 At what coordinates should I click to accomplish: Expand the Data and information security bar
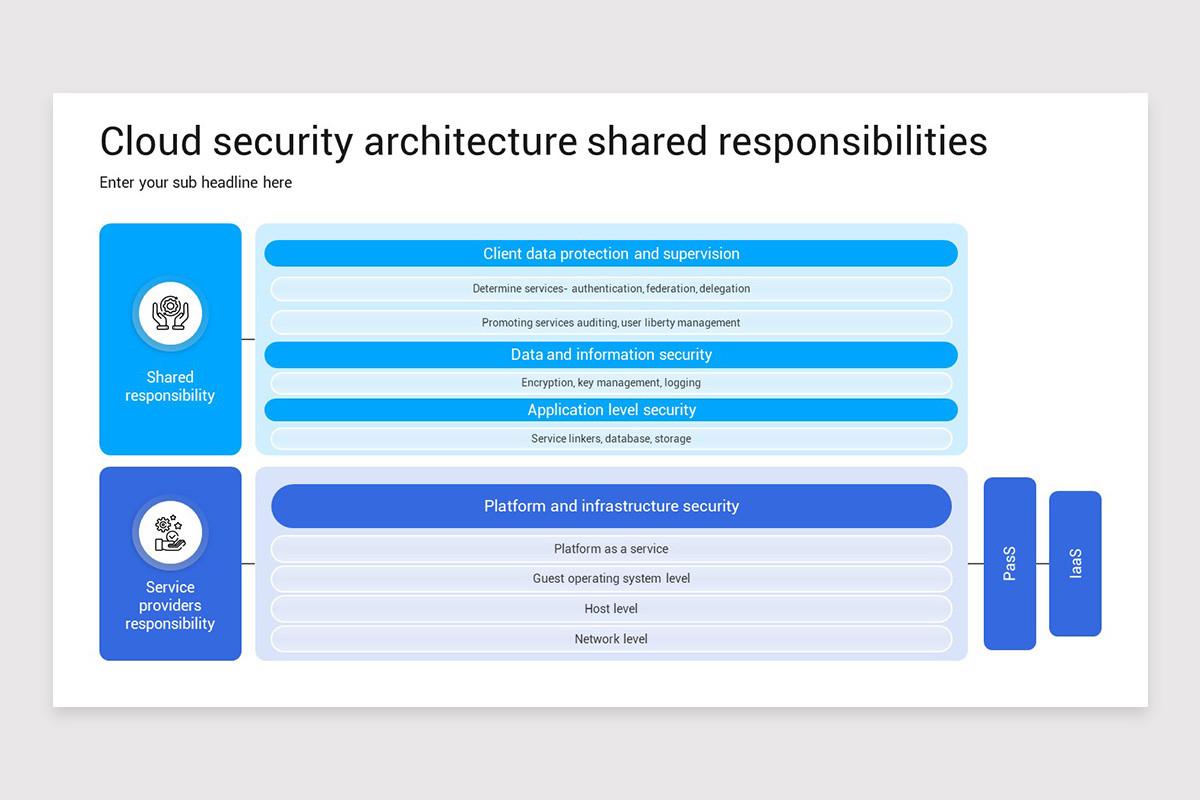point(611,354)
